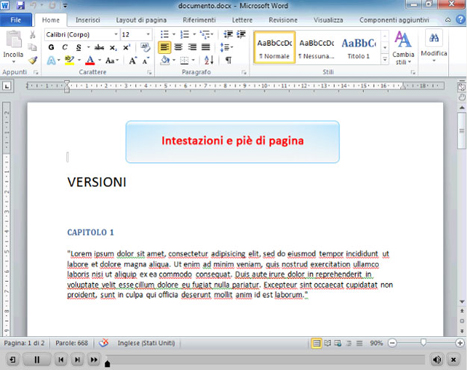Click the Shading paint bucket icon
The image size is (467, 370).
(x=165, y=60)
